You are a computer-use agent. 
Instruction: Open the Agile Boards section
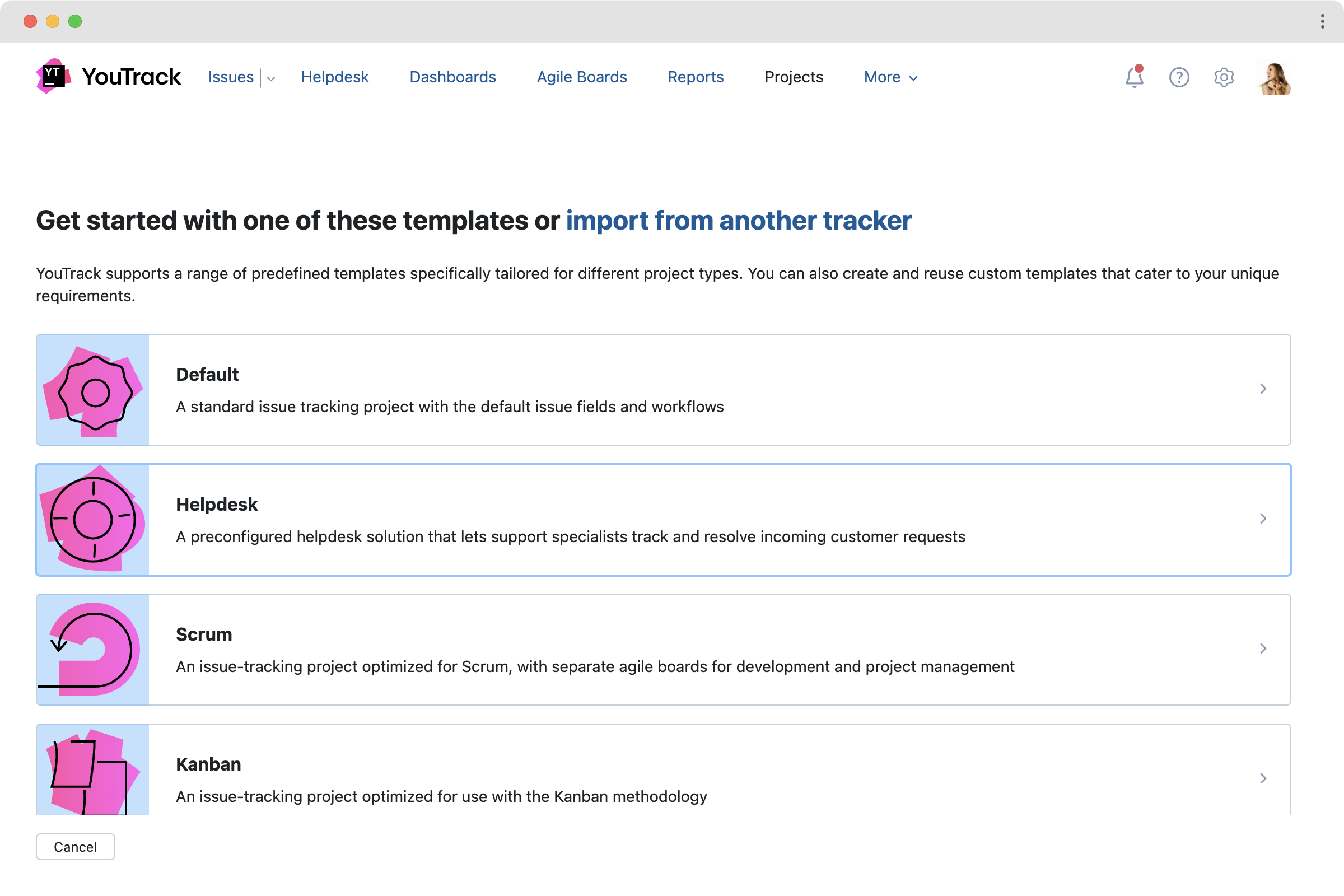click(x=581, y=77)
